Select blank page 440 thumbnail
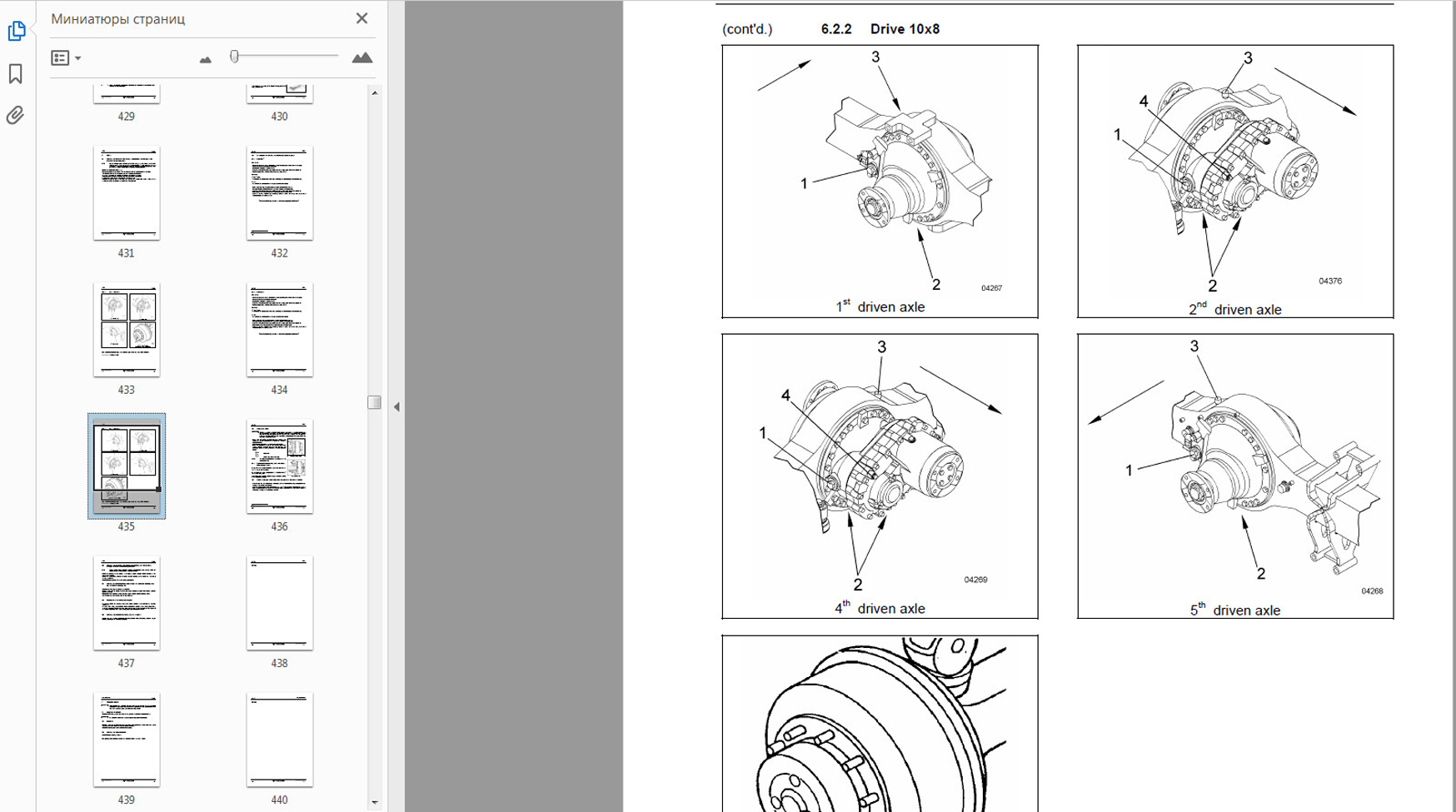1456x812 pixels. click(280, 740)
